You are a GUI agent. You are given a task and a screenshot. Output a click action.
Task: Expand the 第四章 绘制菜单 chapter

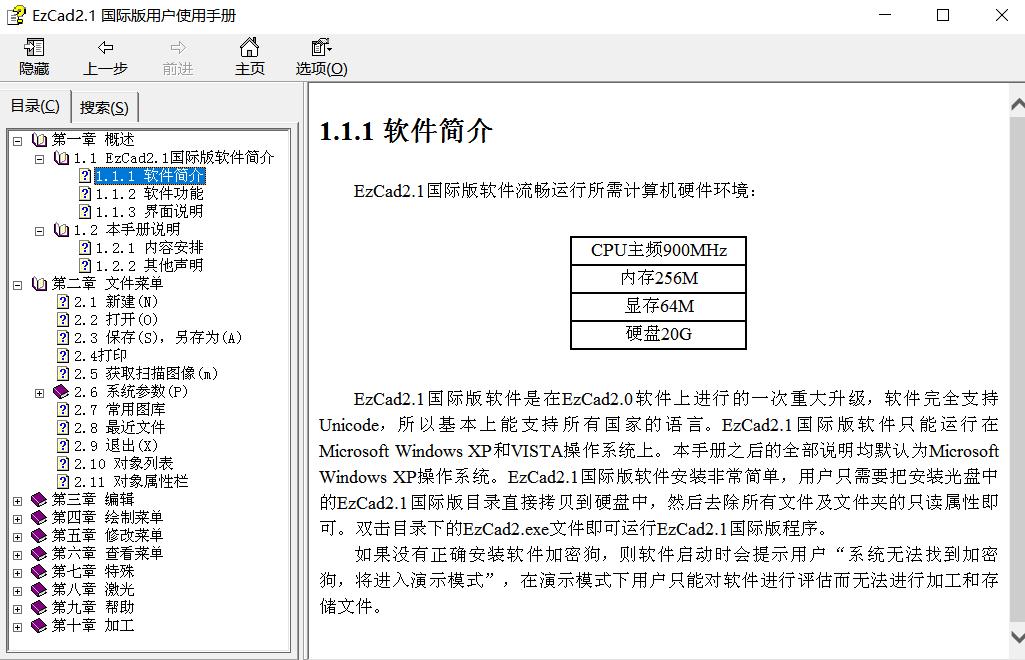point(18,519)
